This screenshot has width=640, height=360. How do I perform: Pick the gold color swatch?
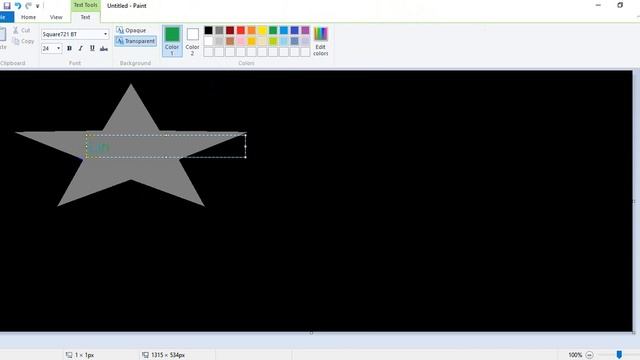(251, 41)
